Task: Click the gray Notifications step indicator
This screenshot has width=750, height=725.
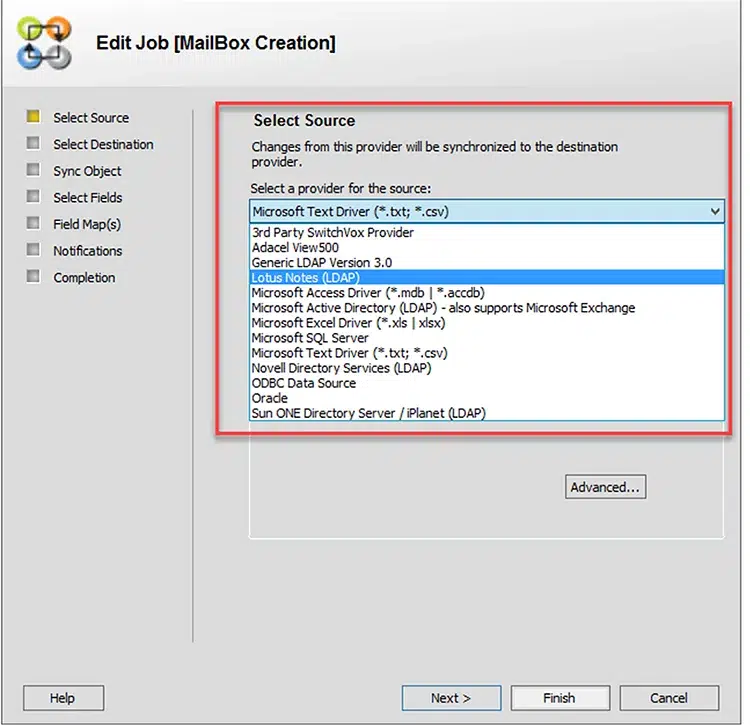Action: (x=33, y=249)
